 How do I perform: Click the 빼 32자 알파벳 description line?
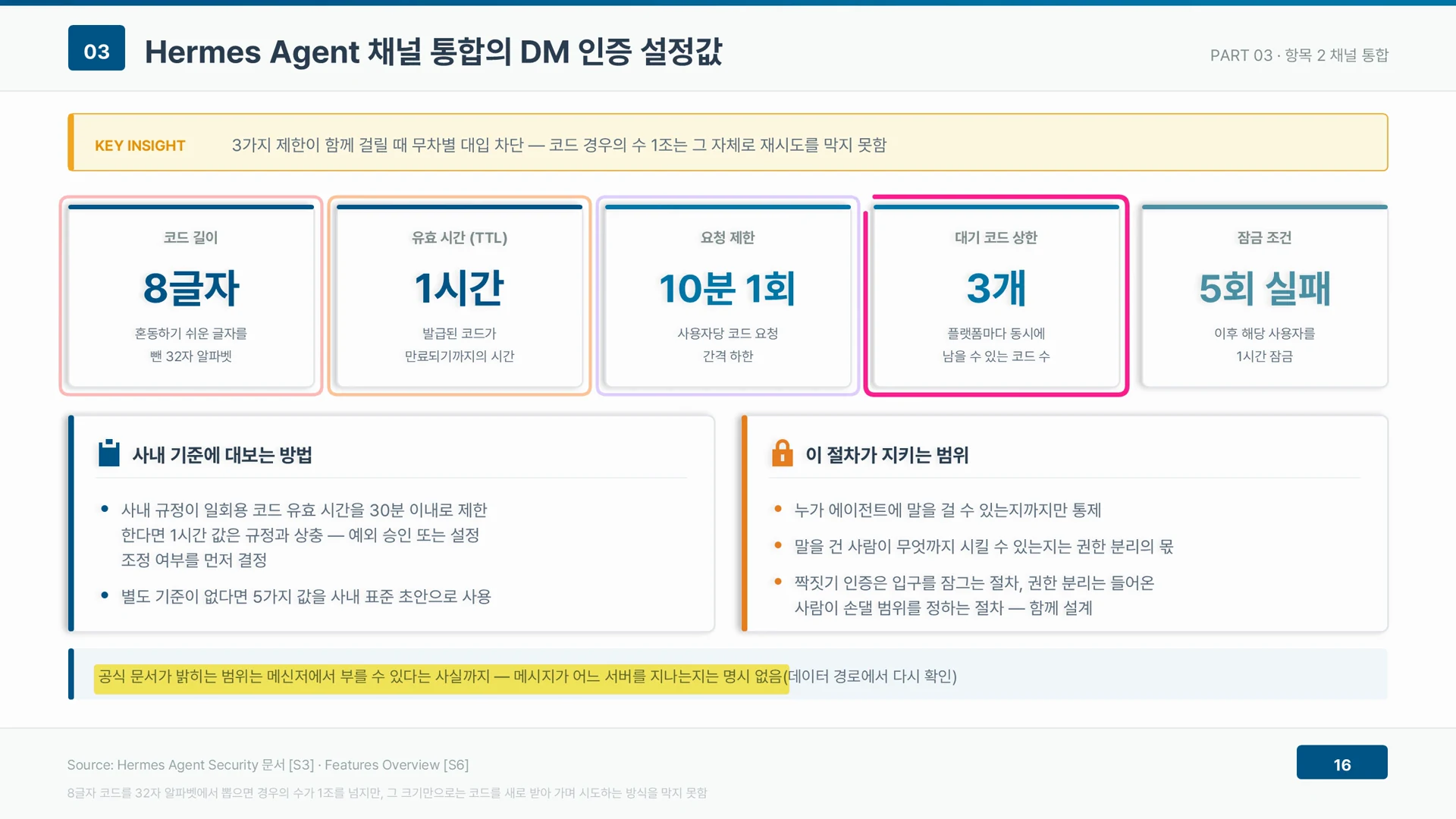pos(191,356)
